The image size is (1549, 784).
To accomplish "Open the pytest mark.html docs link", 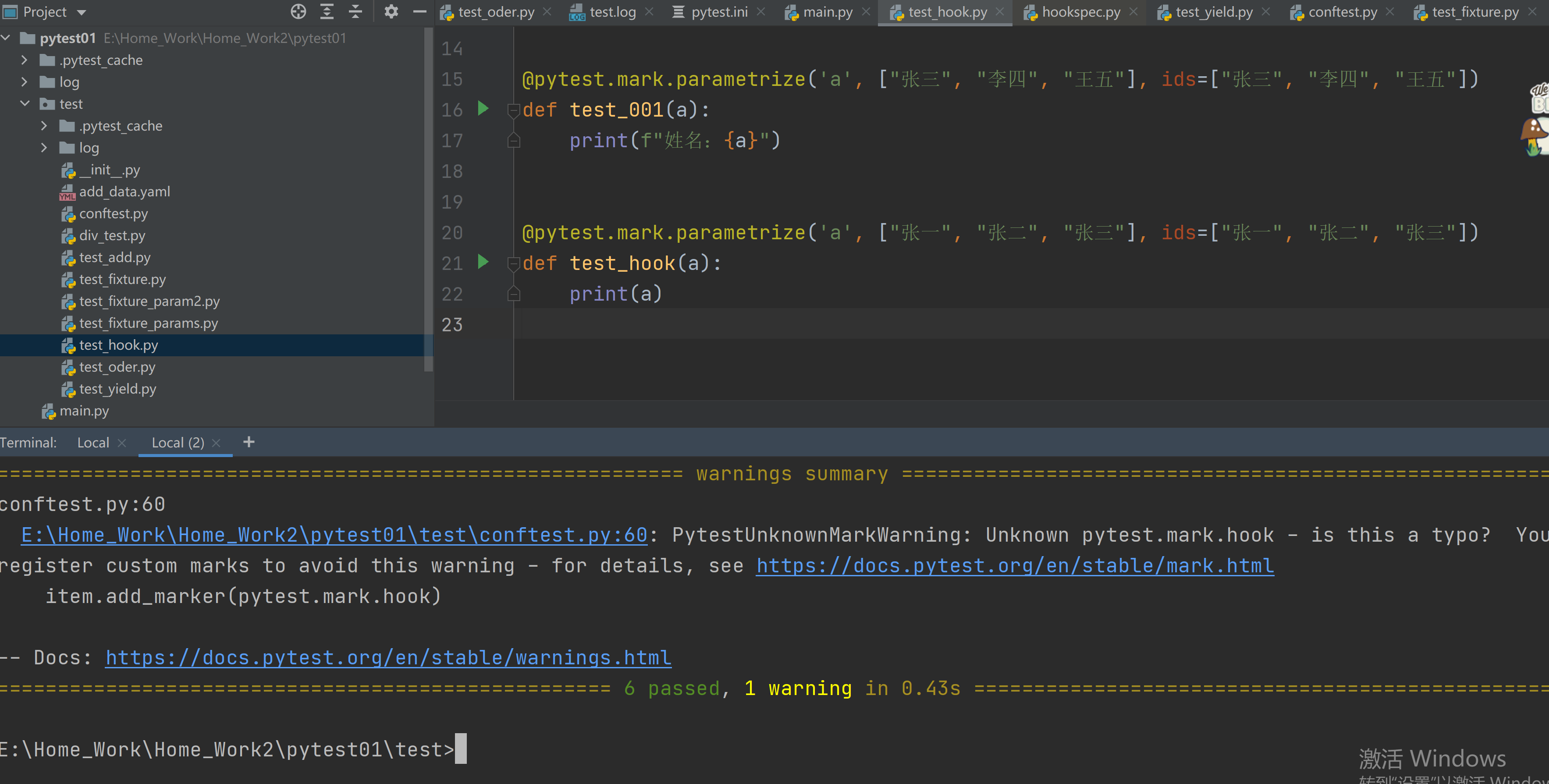I will click(1014, 566).
